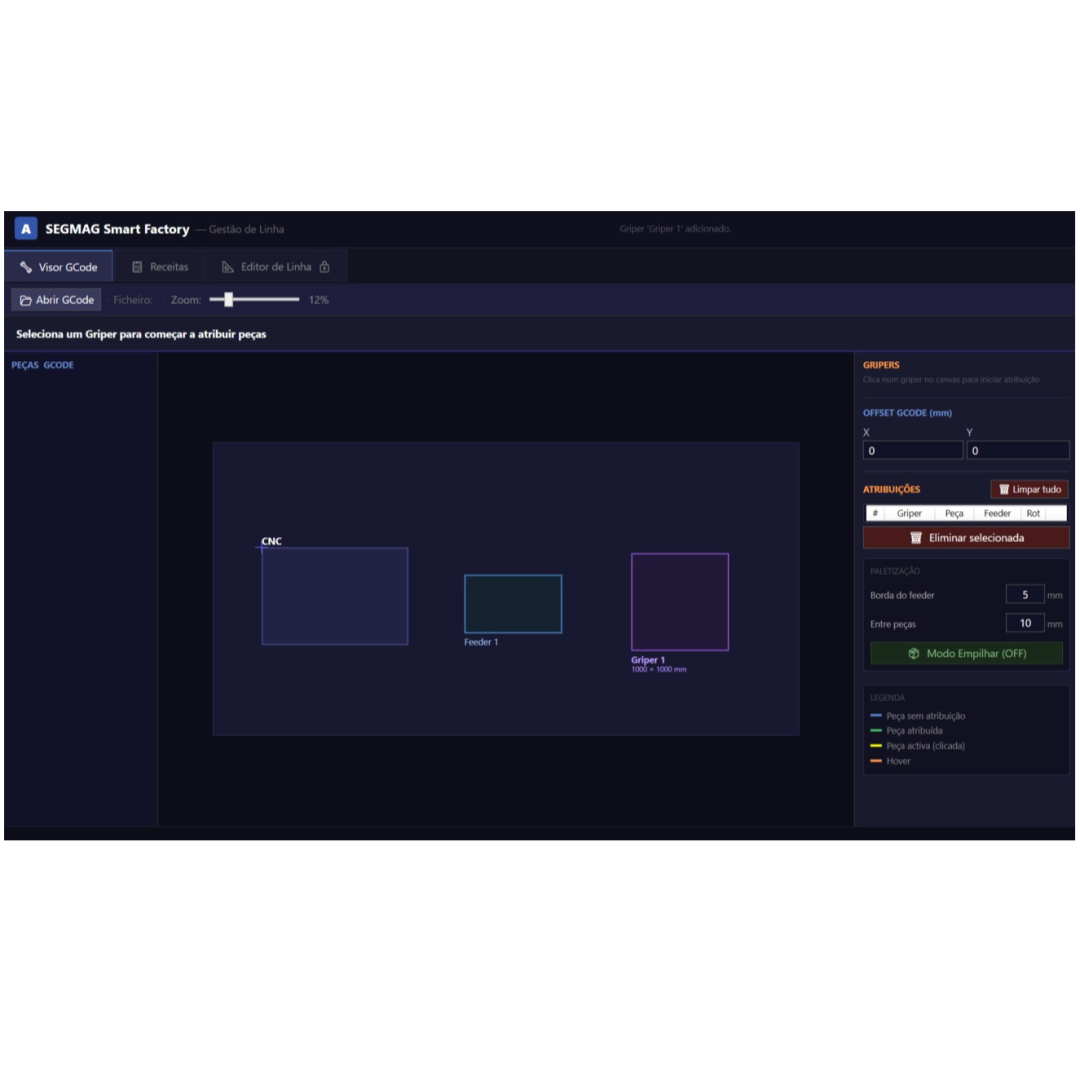The width and height of the screenshot is (1080, 1080).
Task: Open the Editor de Linha tab
Action: pyautogui.click(x=276, y=267)
